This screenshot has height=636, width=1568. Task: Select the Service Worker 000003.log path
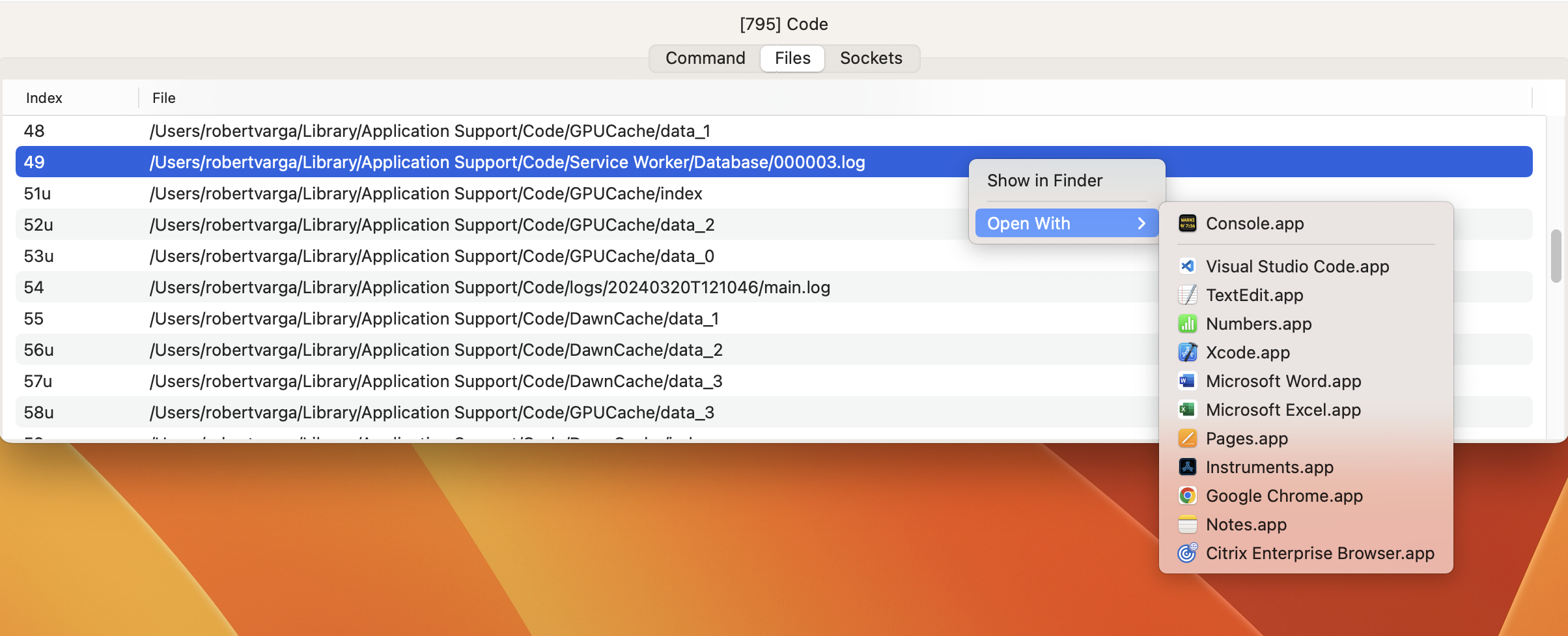coord(507,162)
